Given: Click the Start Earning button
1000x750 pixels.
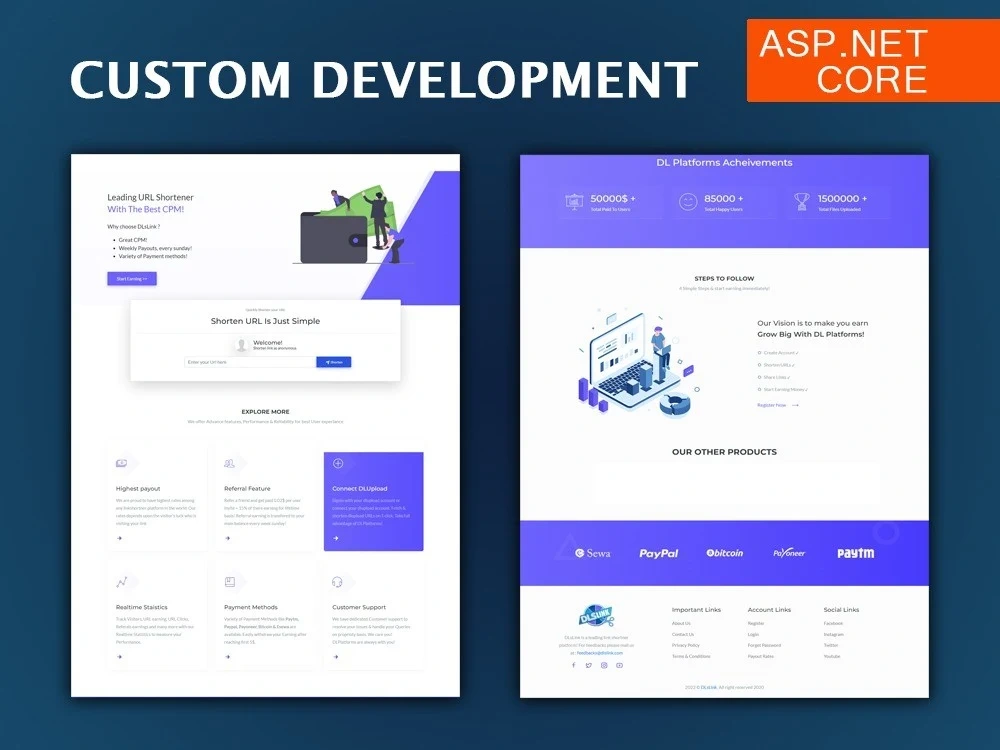Looking at the screenshot, I should pyautogui.click(x=132, y=279).
